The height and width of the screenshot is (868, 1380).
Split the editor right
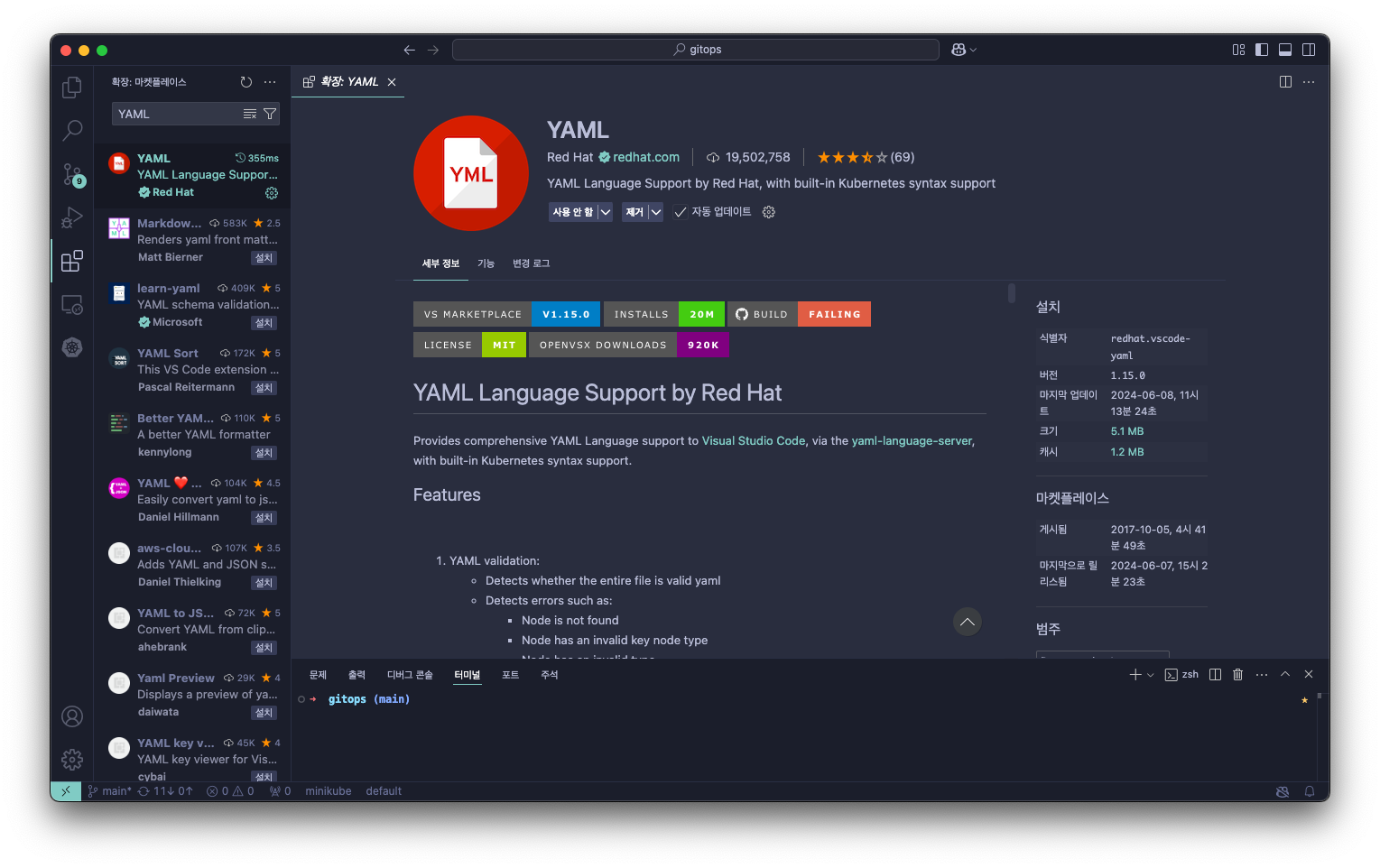(1285, 82)
